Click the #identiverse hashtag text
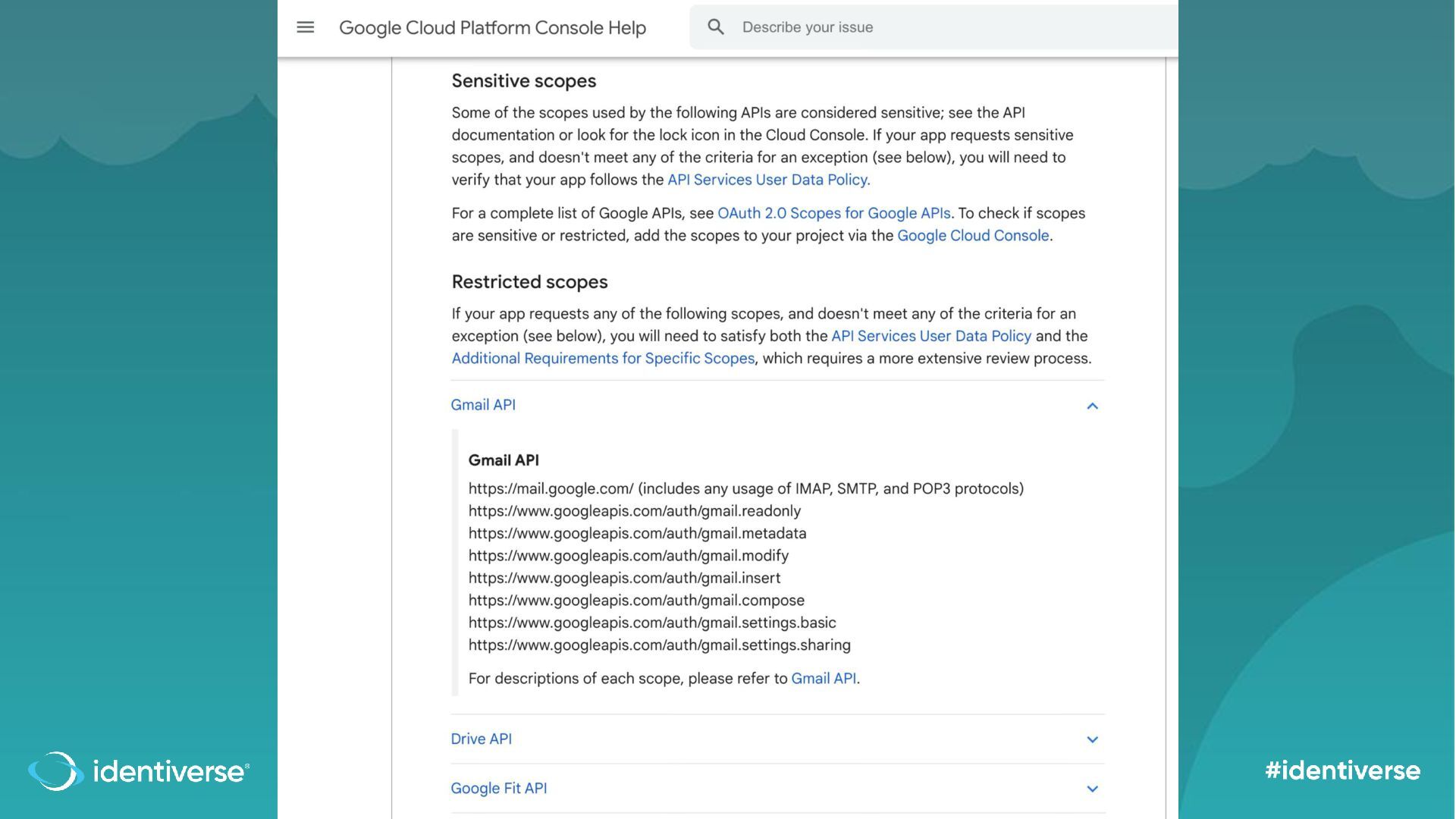 (1342, 770)
